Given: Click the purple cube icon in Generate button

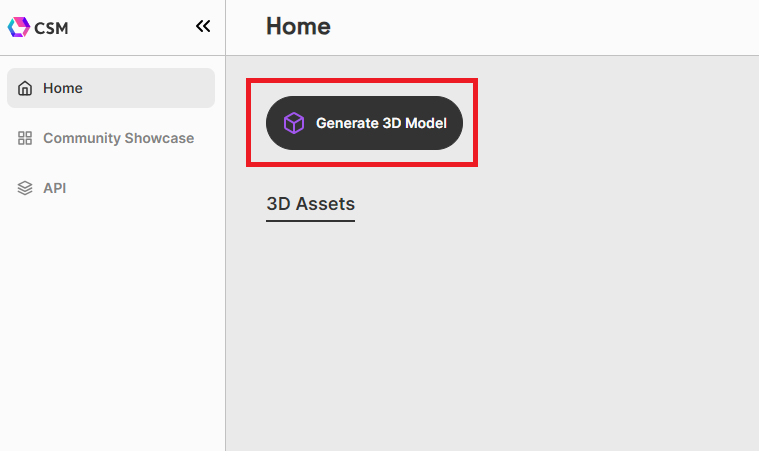Looking at the screenshot, I should point(293,123).
